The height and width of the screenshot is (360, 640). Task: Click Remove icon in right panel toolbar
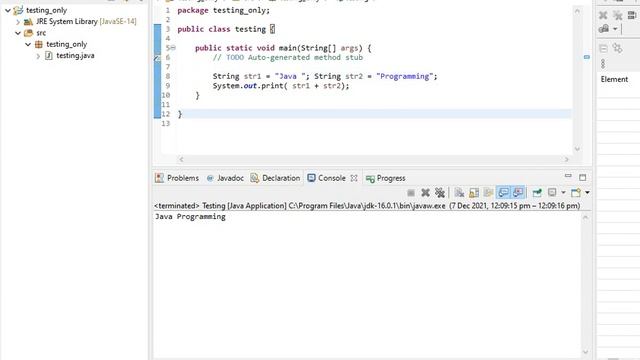pos(603,16)
